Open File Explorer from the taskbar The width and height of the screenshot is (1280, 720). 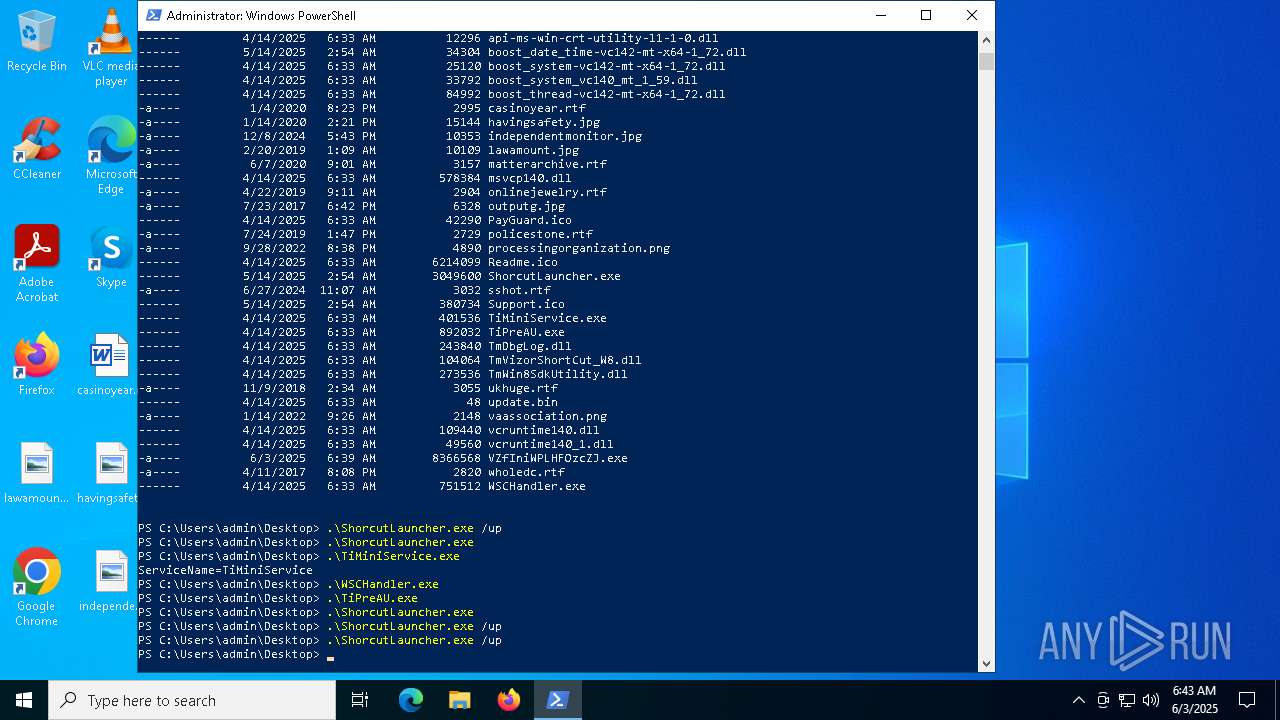[460, 700]
